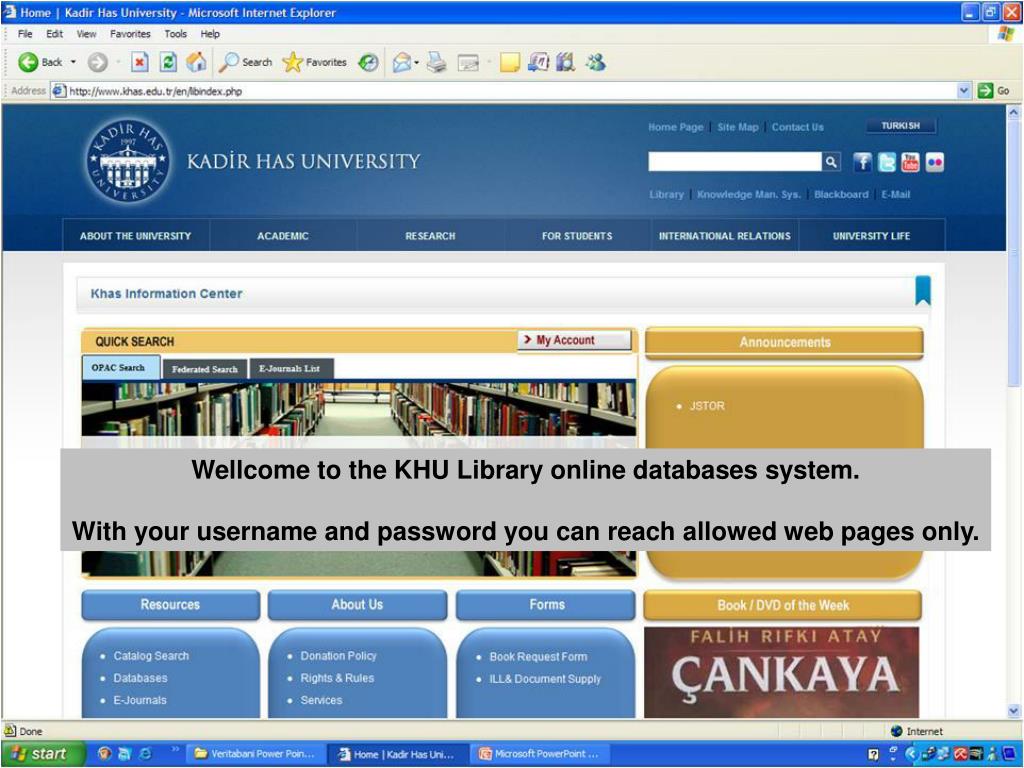Open the university Flickr icon
1024x768 pixels.
click(935, 162)
